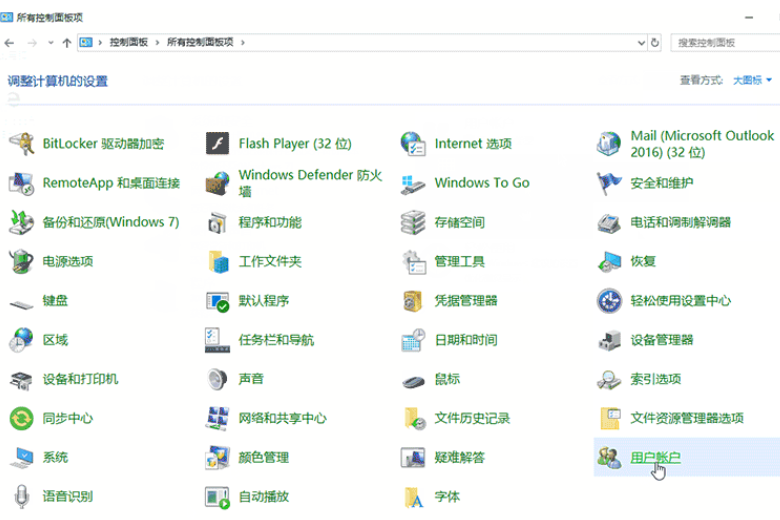Open the 安全和维护 flag icon

tap(609, 183)
